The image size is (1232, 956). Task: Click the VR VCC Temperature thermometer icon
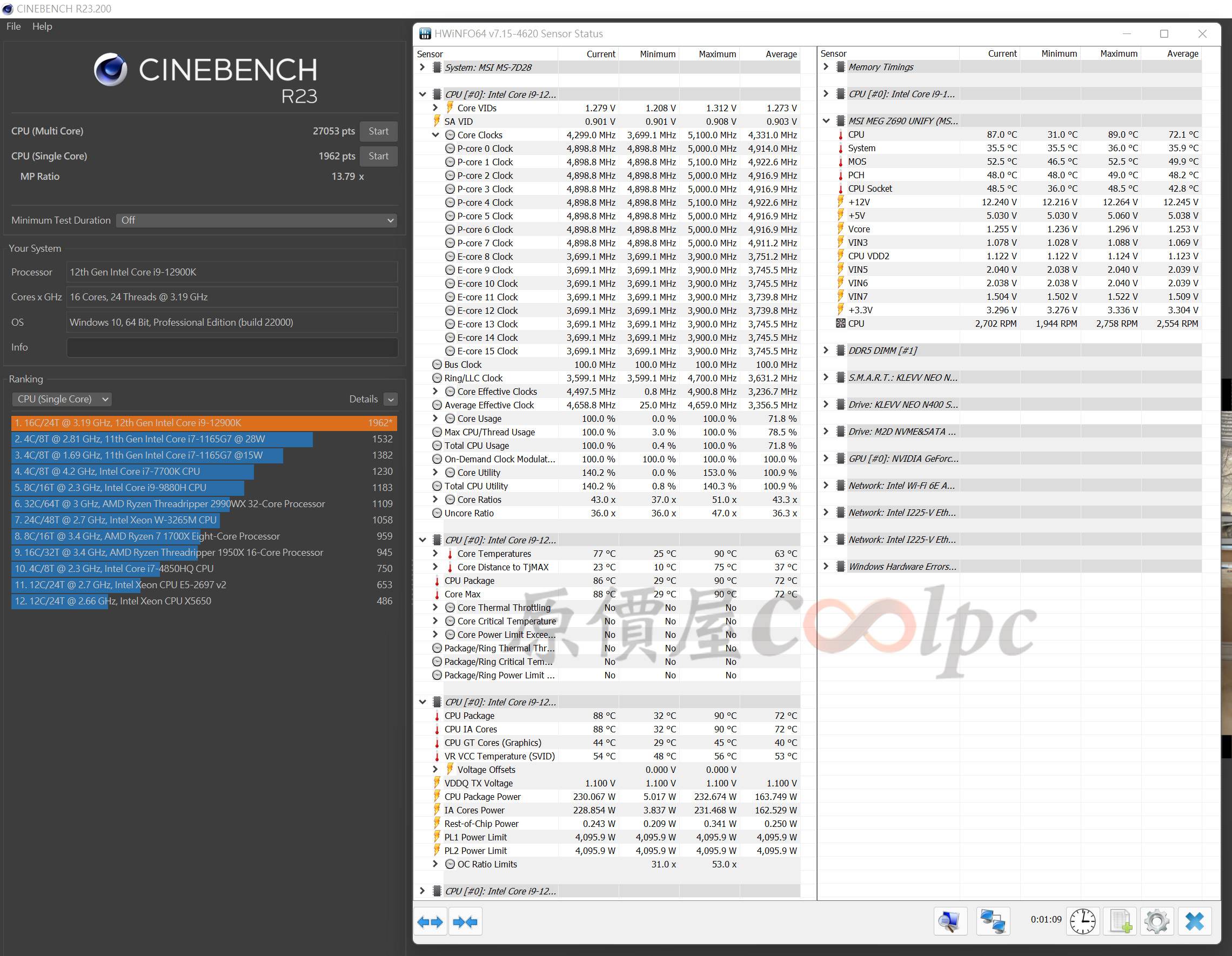pos(437,756)
